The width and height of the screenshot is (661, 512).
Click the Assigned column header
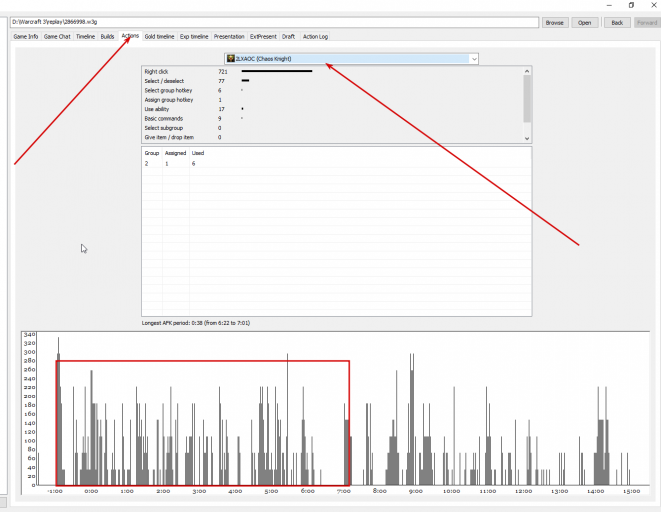[175, 153]
